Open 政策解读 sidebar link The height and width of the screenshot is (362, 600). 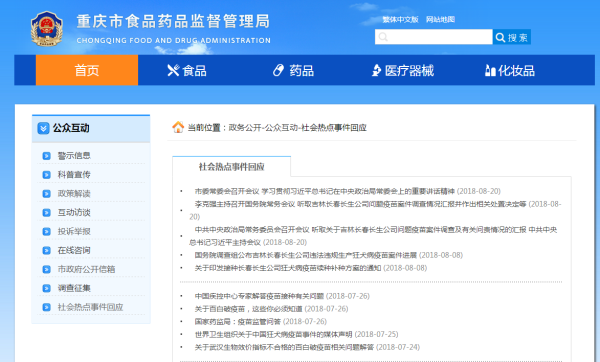click(x=74, y=194)
